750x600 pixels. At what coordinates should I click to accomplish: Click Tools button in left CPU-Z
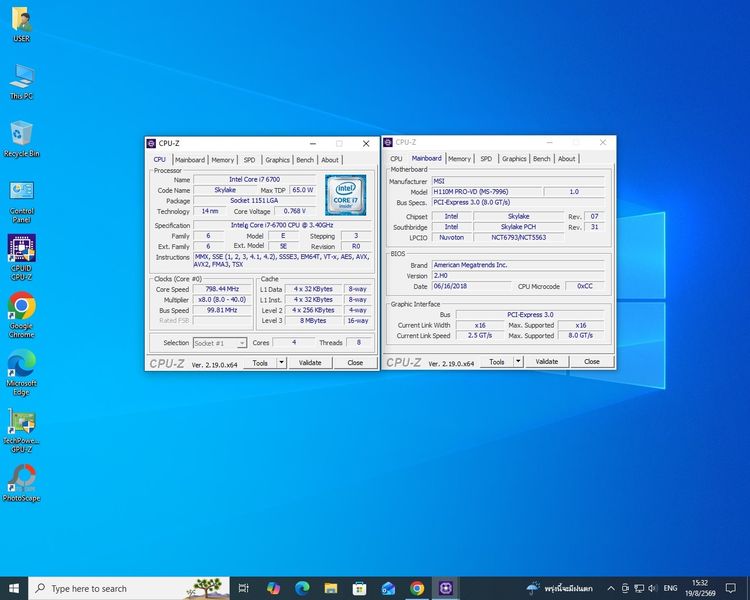pos(260,363)
